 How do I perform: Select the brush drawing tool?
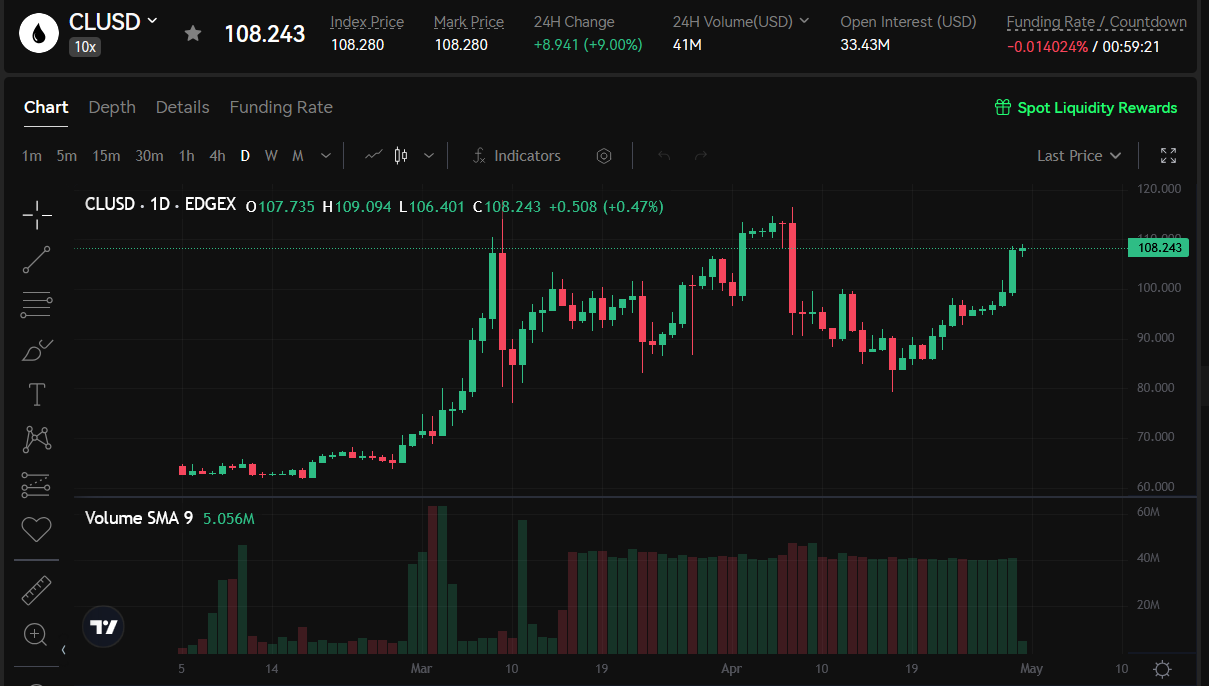(x=37, y=350)
